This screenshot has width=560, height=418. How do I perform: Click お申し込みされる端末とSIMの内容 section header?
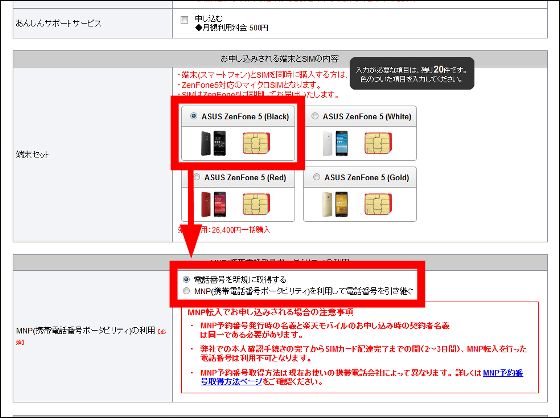[x=280, y=59]
